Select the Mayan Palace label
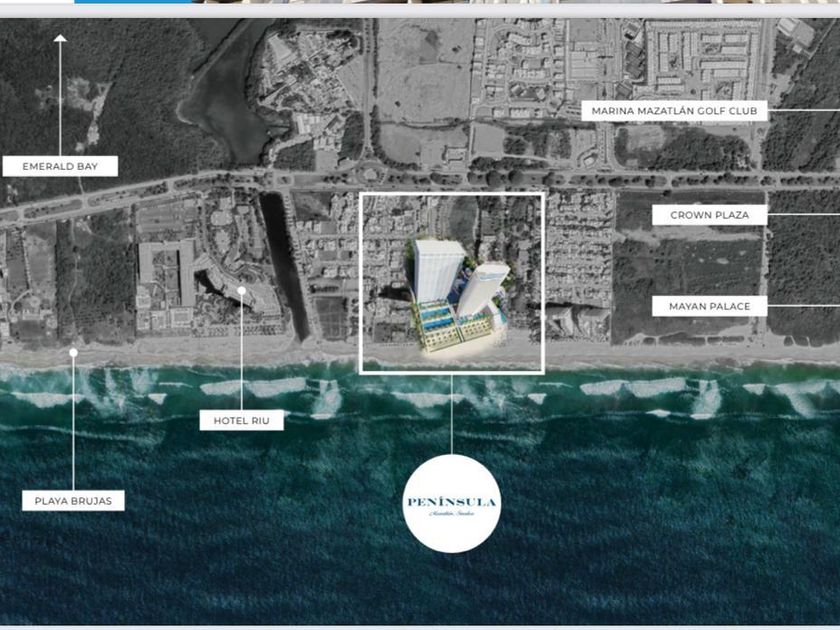 [x=709, y=306]
